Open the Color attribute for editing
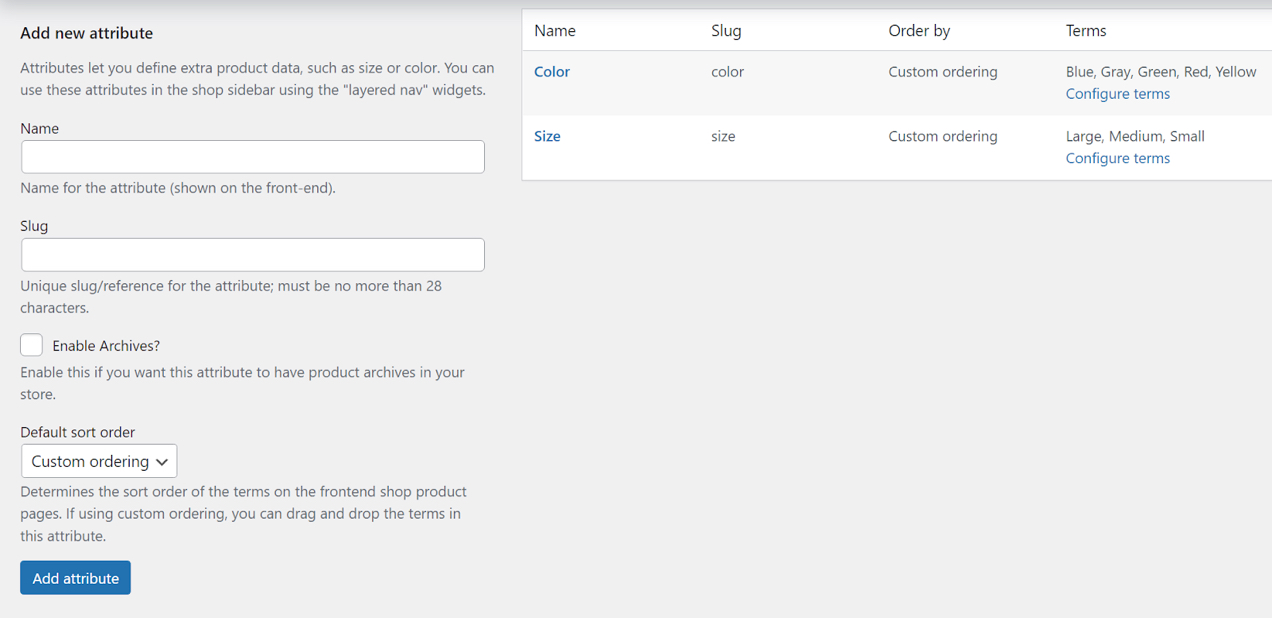This screenshot has height=620, width=1272. pyautogui.click(x=551, y=71)
